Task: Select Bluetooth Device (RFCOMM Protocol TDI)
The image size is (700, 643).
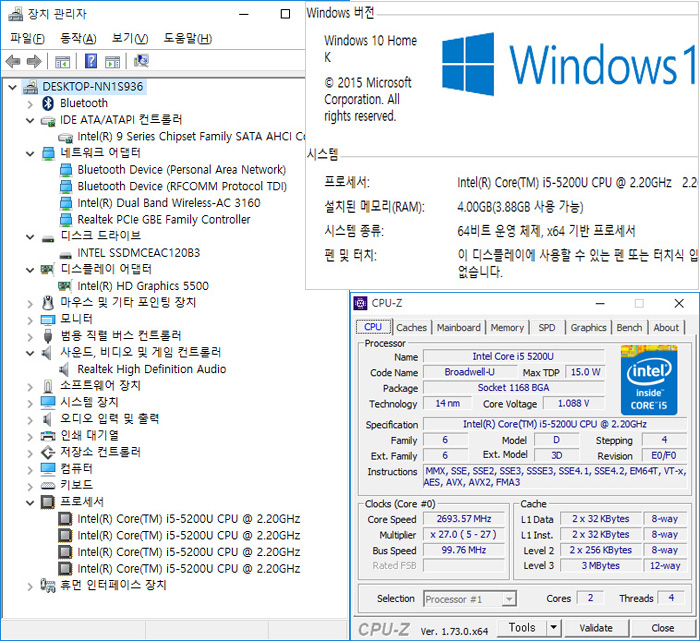Action: coord(182,187)
